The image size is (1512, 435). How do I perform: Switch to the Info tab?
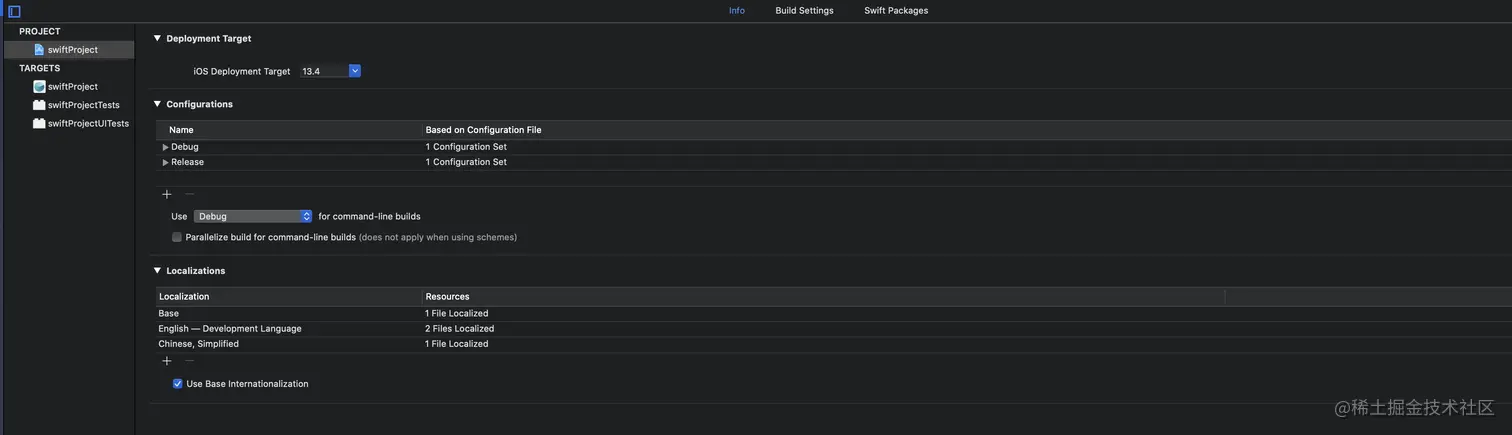pyautogui.click(x=737, y=11)
